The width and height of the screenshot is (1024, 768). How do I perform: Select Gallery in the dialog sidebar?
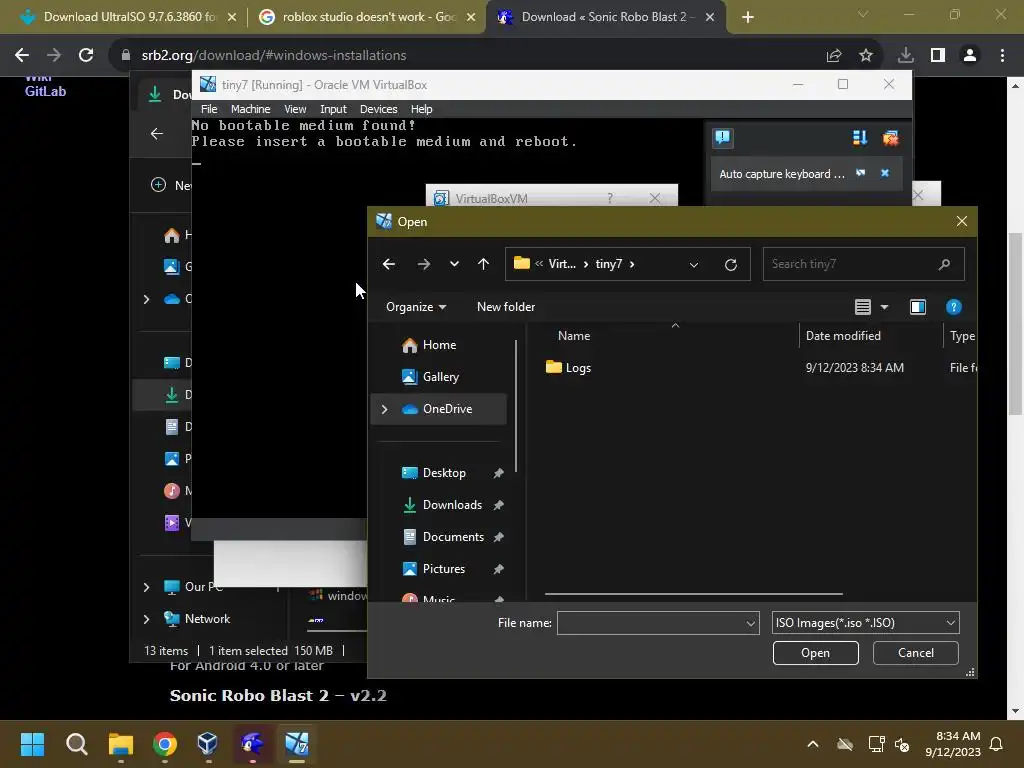440,377
